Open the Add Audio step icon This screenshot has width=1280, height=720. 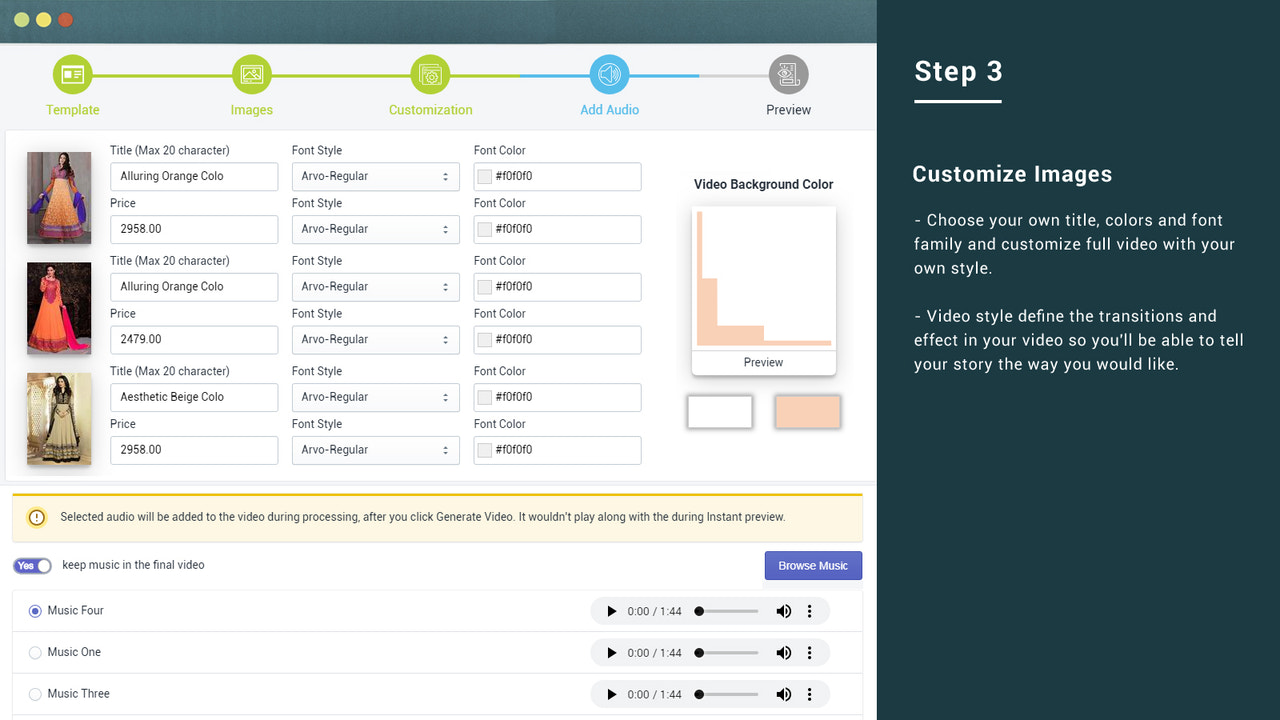[x=609, y=74]
